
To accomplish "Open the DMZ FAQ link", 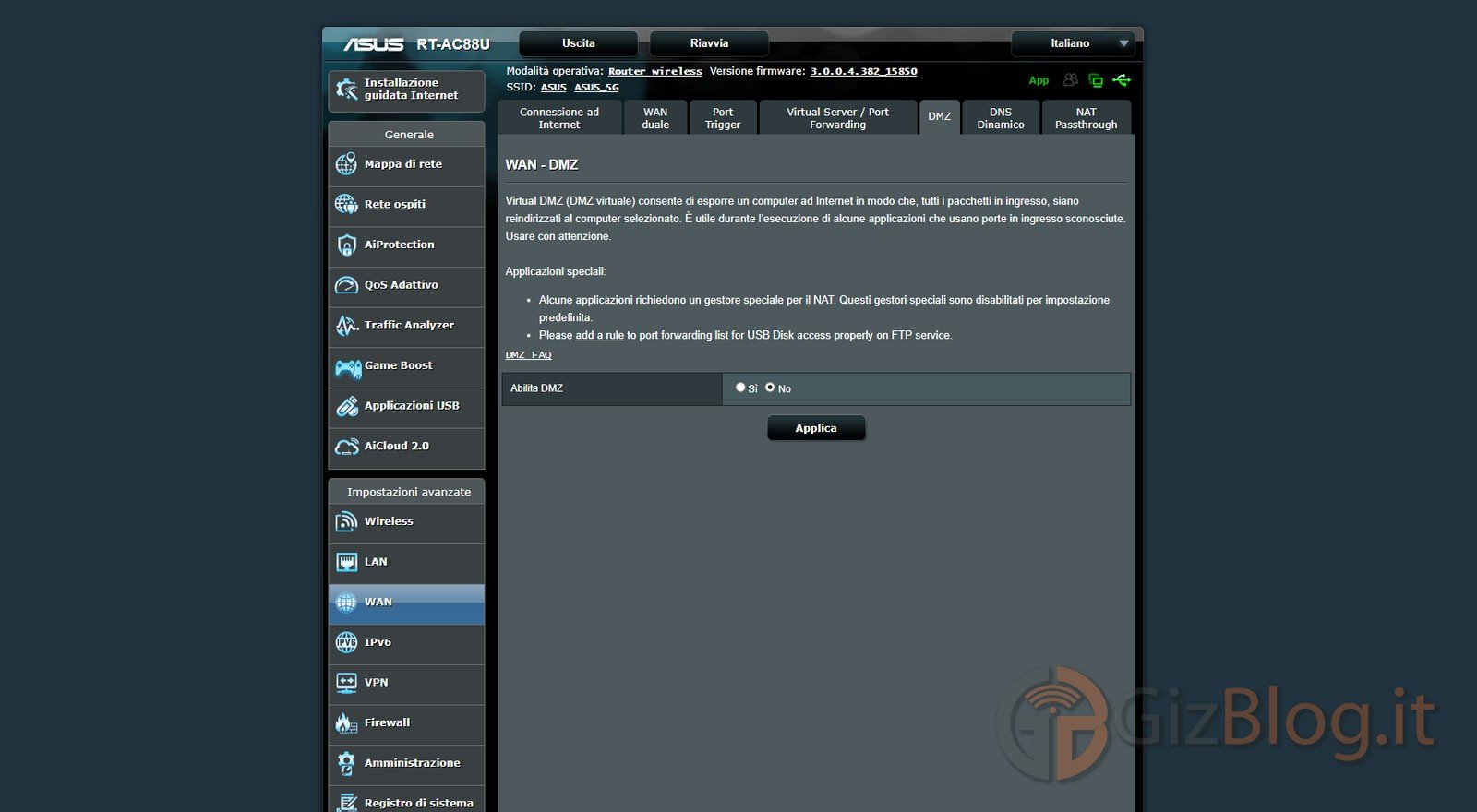I will pyautogui.click(x=528, y=355).
